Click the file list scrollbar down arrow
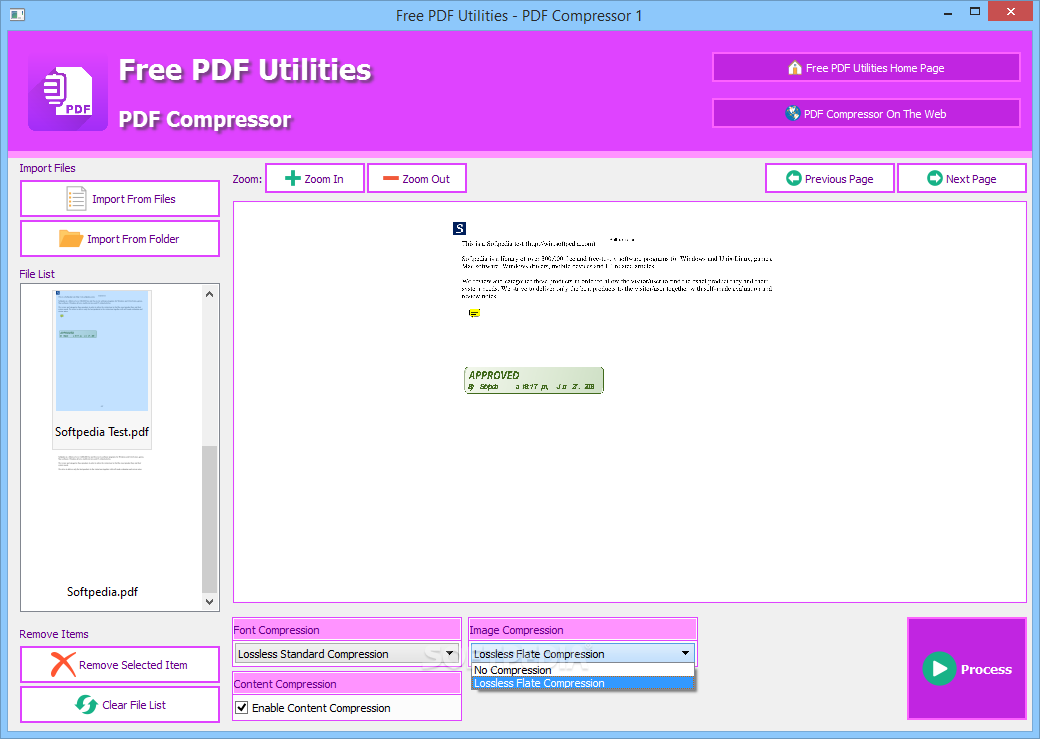Screen dimensions: 1040x739 click(209, 600)
